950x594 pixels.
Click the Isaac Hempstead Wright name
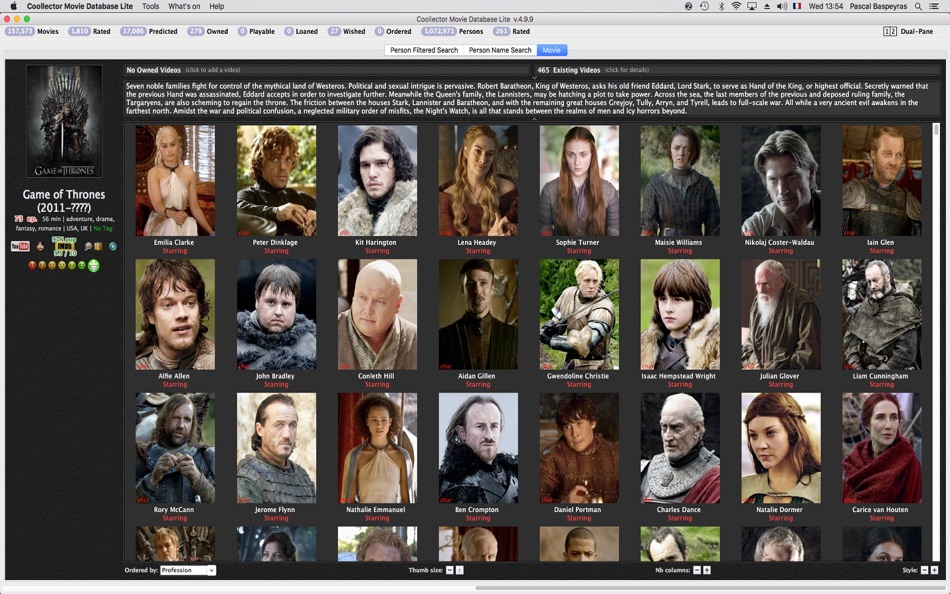(679, 376)
